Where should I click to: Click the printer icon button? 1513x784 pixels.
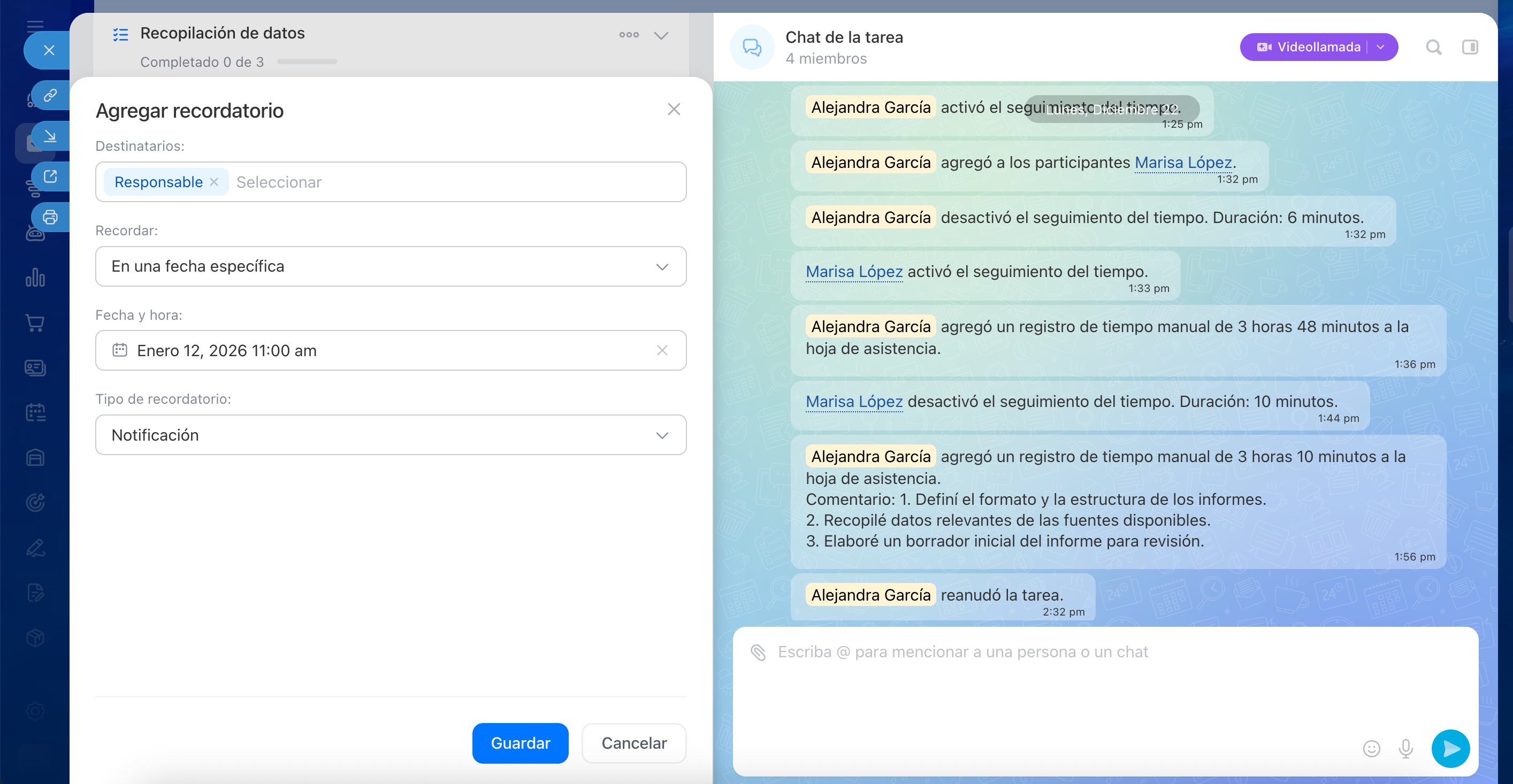tap(50, 217)
